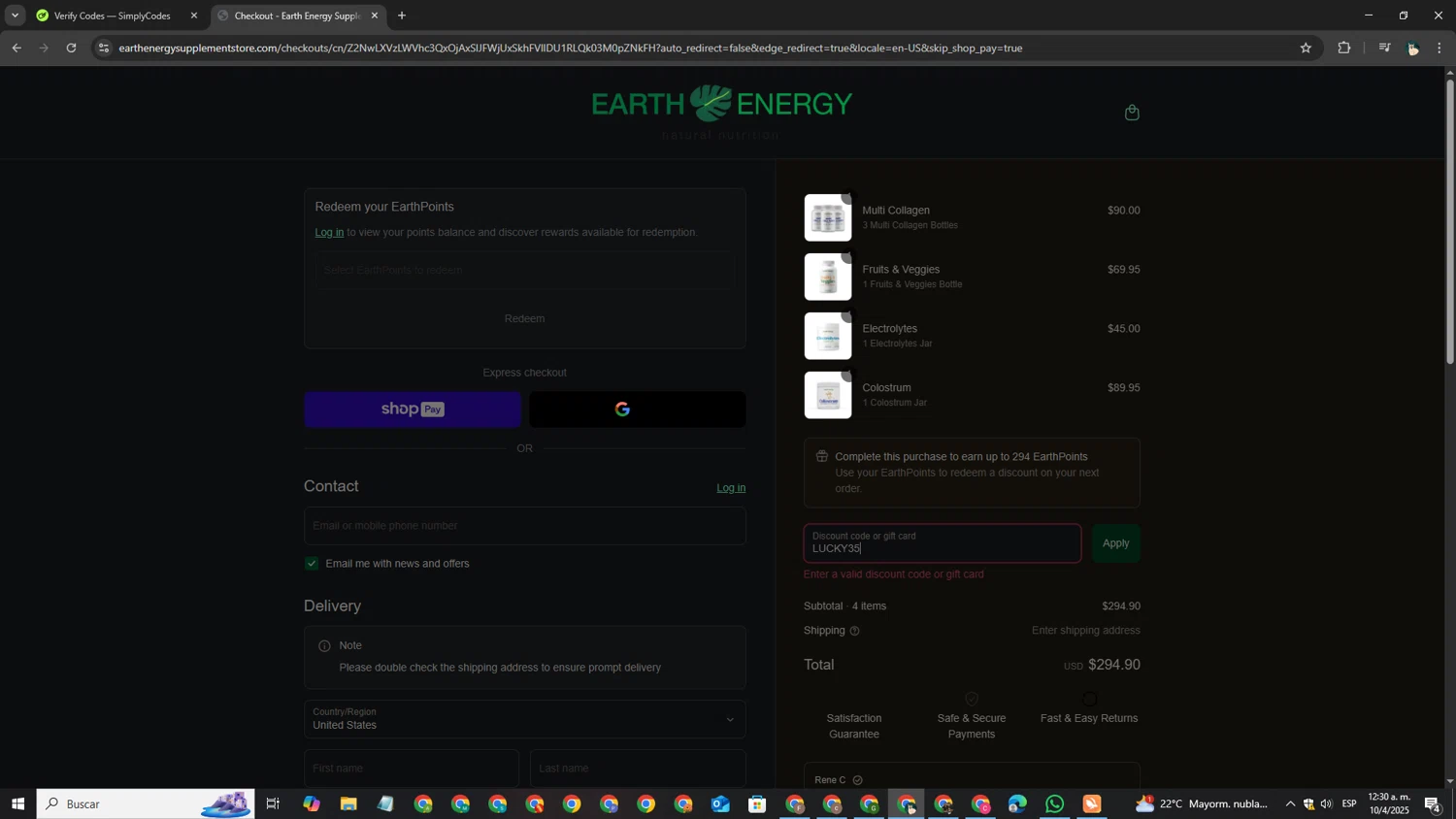
Task: Click the Multi Collagen product thumbnail
Action: (x=828, y=217)
